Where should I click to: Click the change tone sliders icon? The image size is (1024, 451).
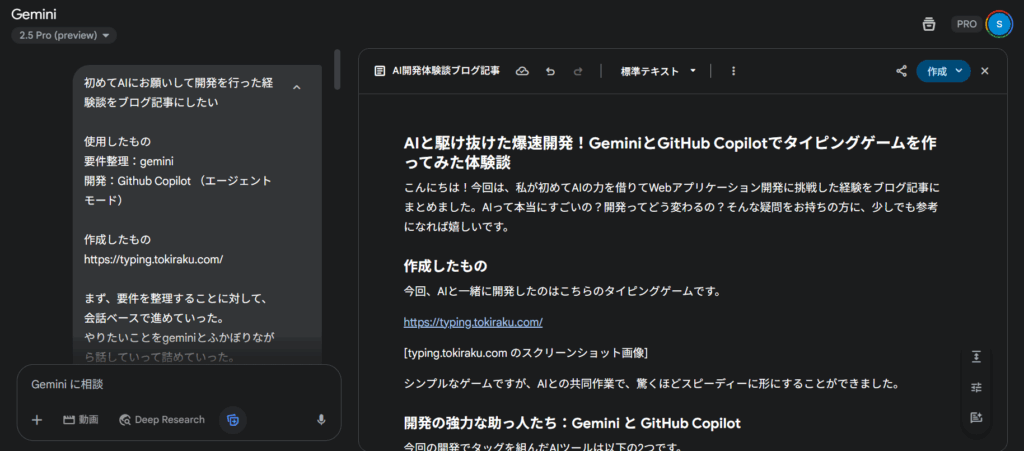tap(976, 387)
